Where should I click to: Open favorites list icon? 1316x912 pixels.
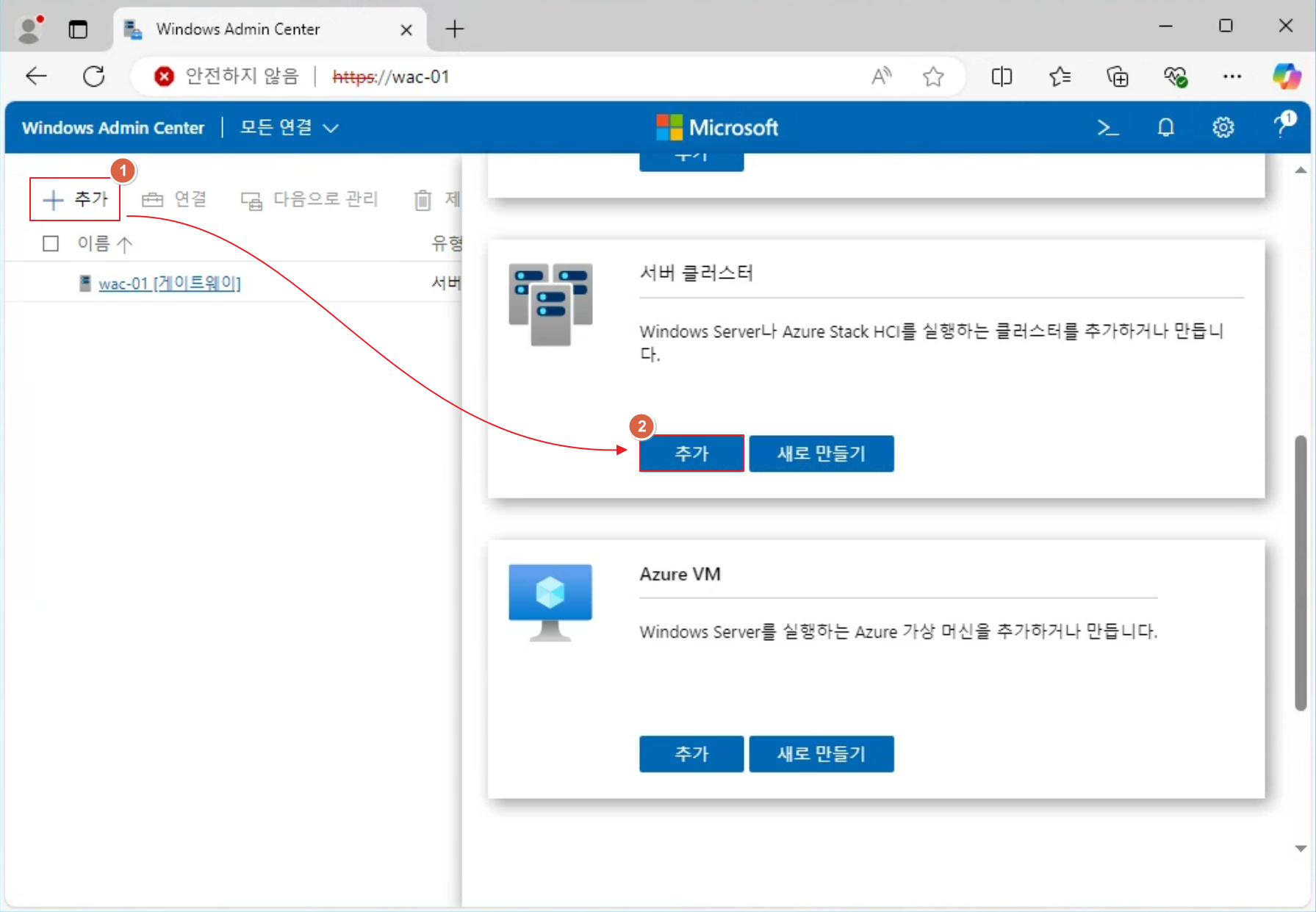[1060, 76]
